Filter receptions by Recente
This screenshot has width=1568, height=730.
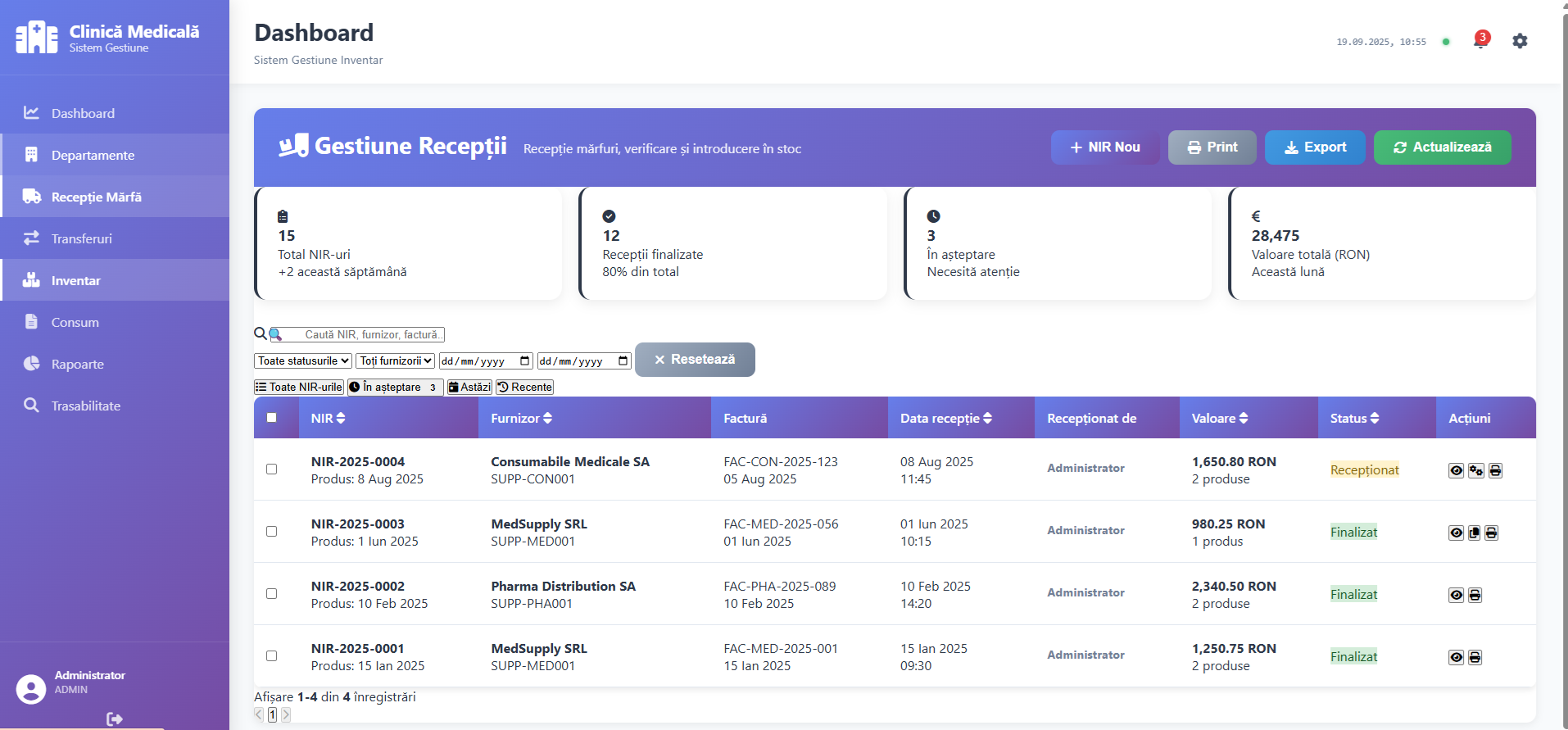[525, 387]
